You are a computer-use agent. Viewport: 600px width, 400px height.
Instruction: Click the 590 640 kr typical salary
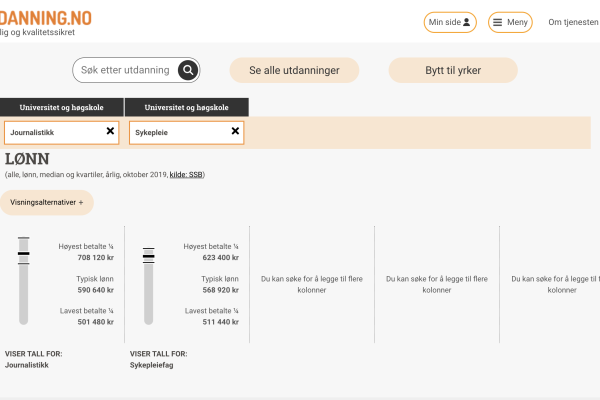click(x=96, y=290)
